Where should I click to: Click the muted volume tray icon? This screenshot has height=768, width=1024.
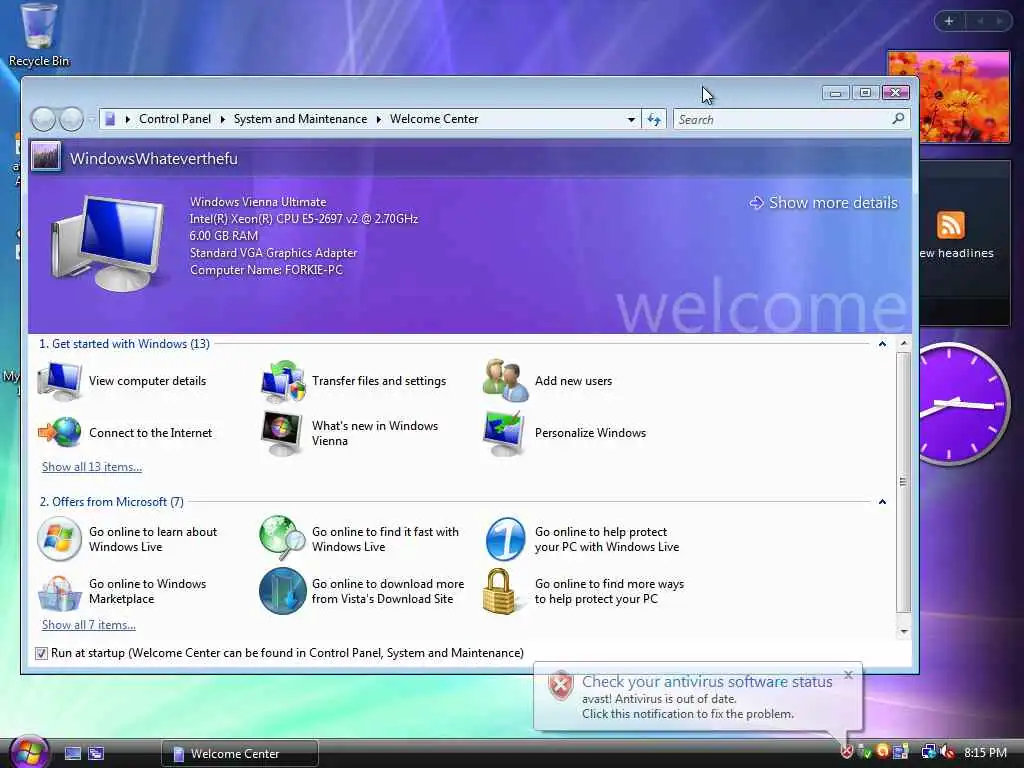(x=947, y=752)
